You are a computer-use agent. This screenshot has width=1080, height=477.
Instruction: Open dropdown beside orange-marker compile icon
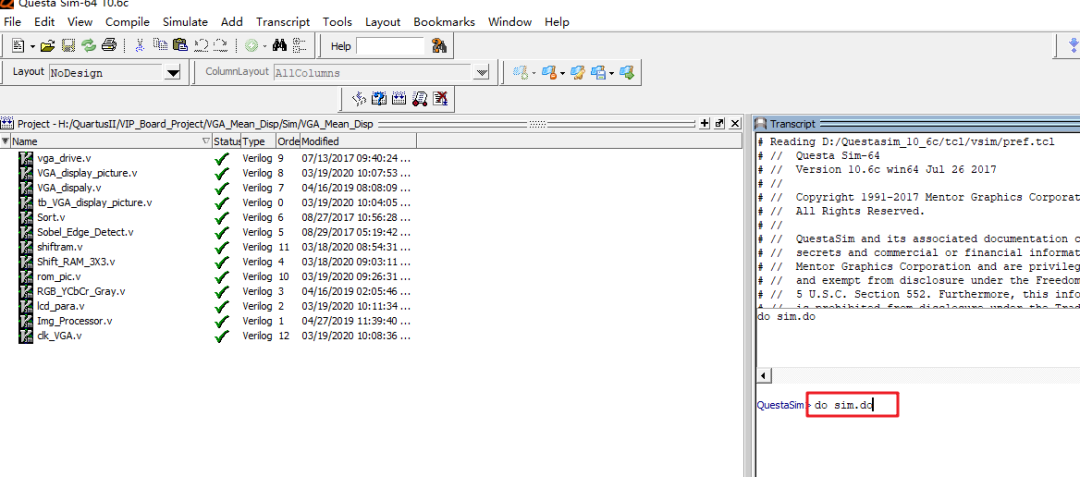click(563, 73)
